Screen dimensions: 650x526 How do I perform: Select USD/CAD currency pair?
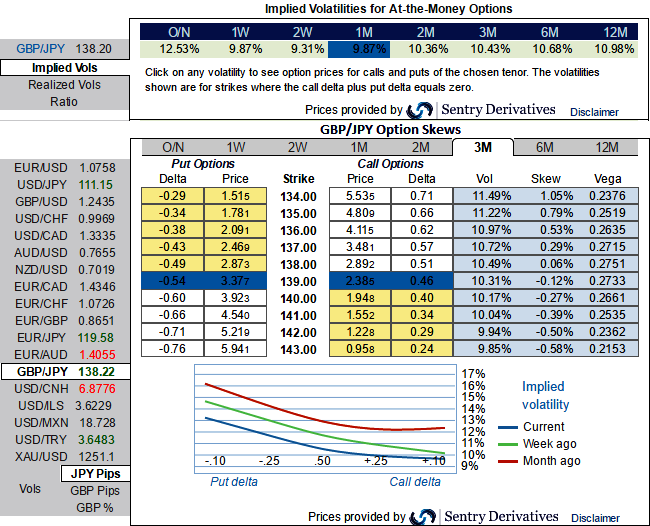pyautogui.click(x=65, y=236)
